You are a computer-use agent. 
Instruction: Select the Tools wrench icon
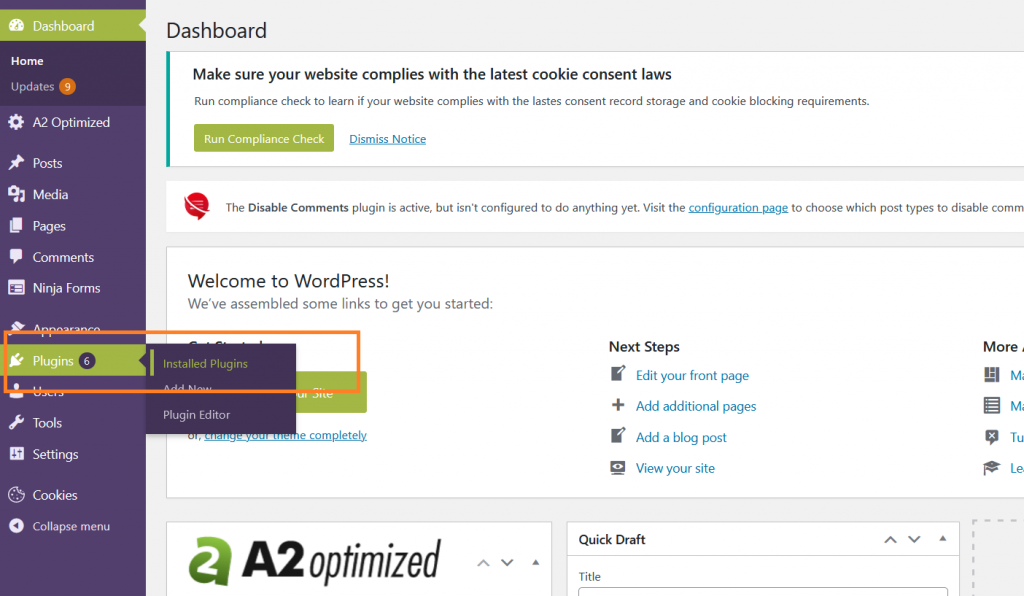click(16, 422)
